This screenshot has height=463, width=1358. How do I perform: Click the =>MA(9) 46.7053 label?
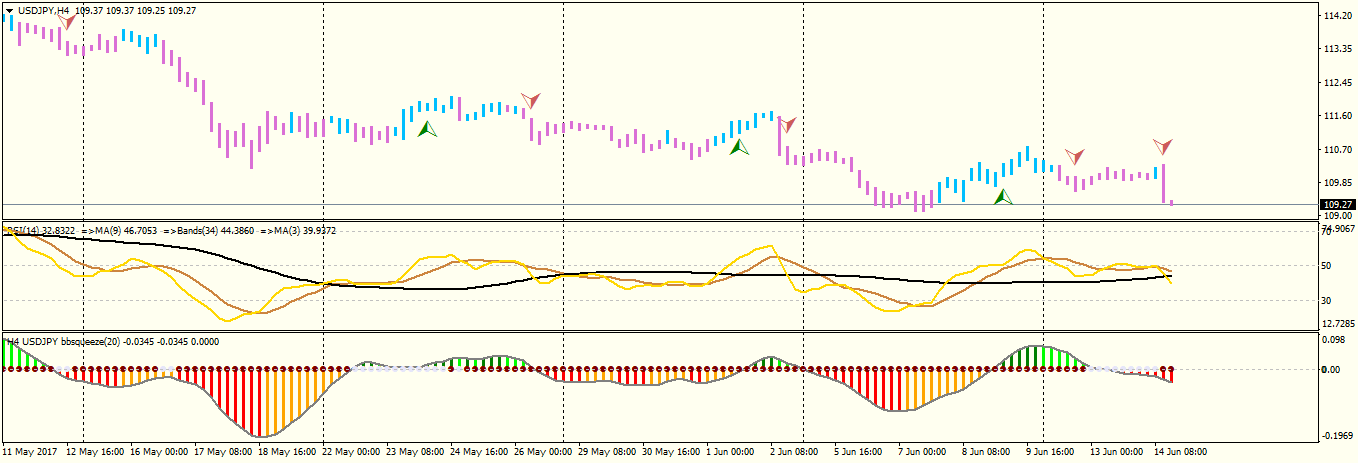pyautogui.click(x=120, y=231)
